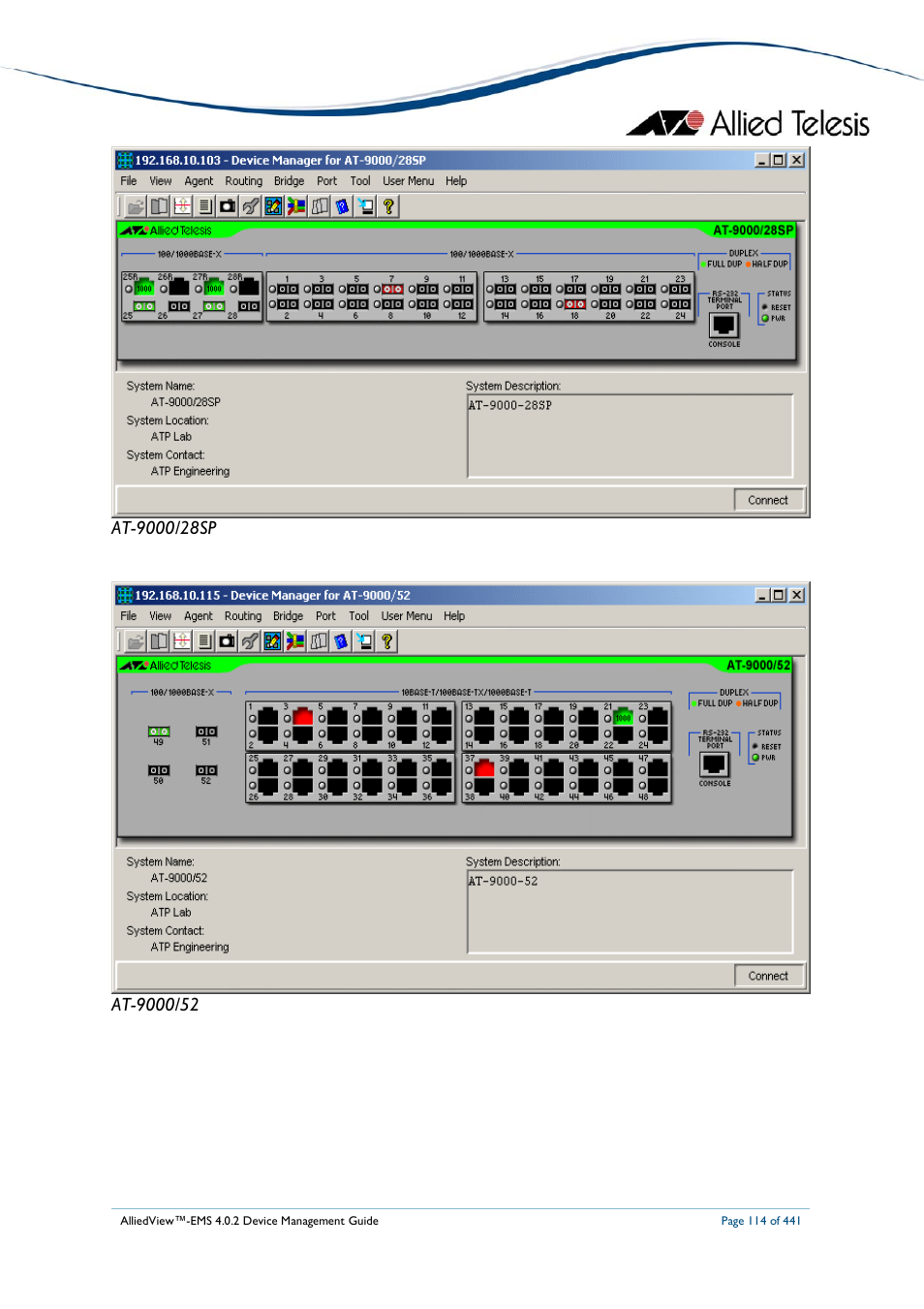Close the AT-9000/52 Device Manager window
Screen dimensions: 924x1309
coord(796,595)
